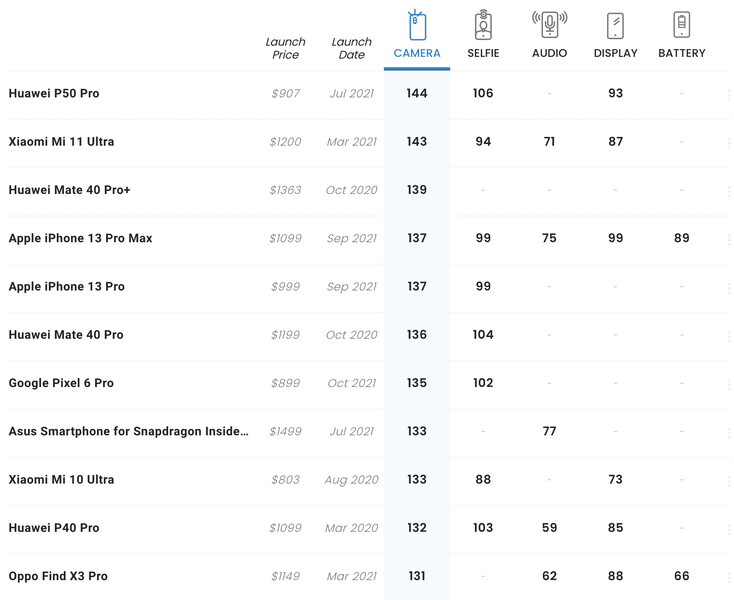Viewport: 734px width, 600px height.
Task: Click the Camera phone icon
Action: [x=417, y=25]
